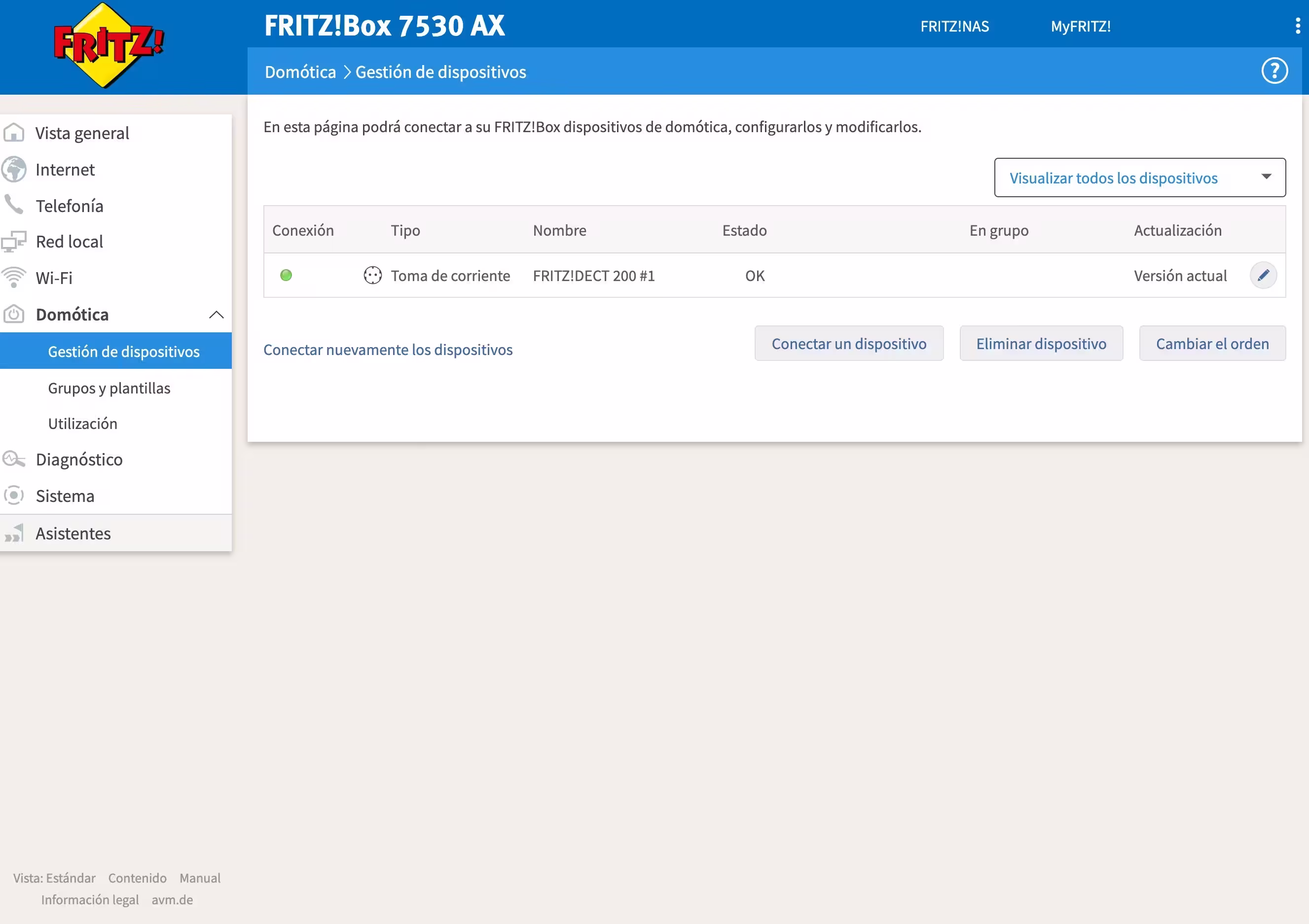Click the power socket type icon
This screenshot has height=924, width=1309.
(x=372, y=276)
